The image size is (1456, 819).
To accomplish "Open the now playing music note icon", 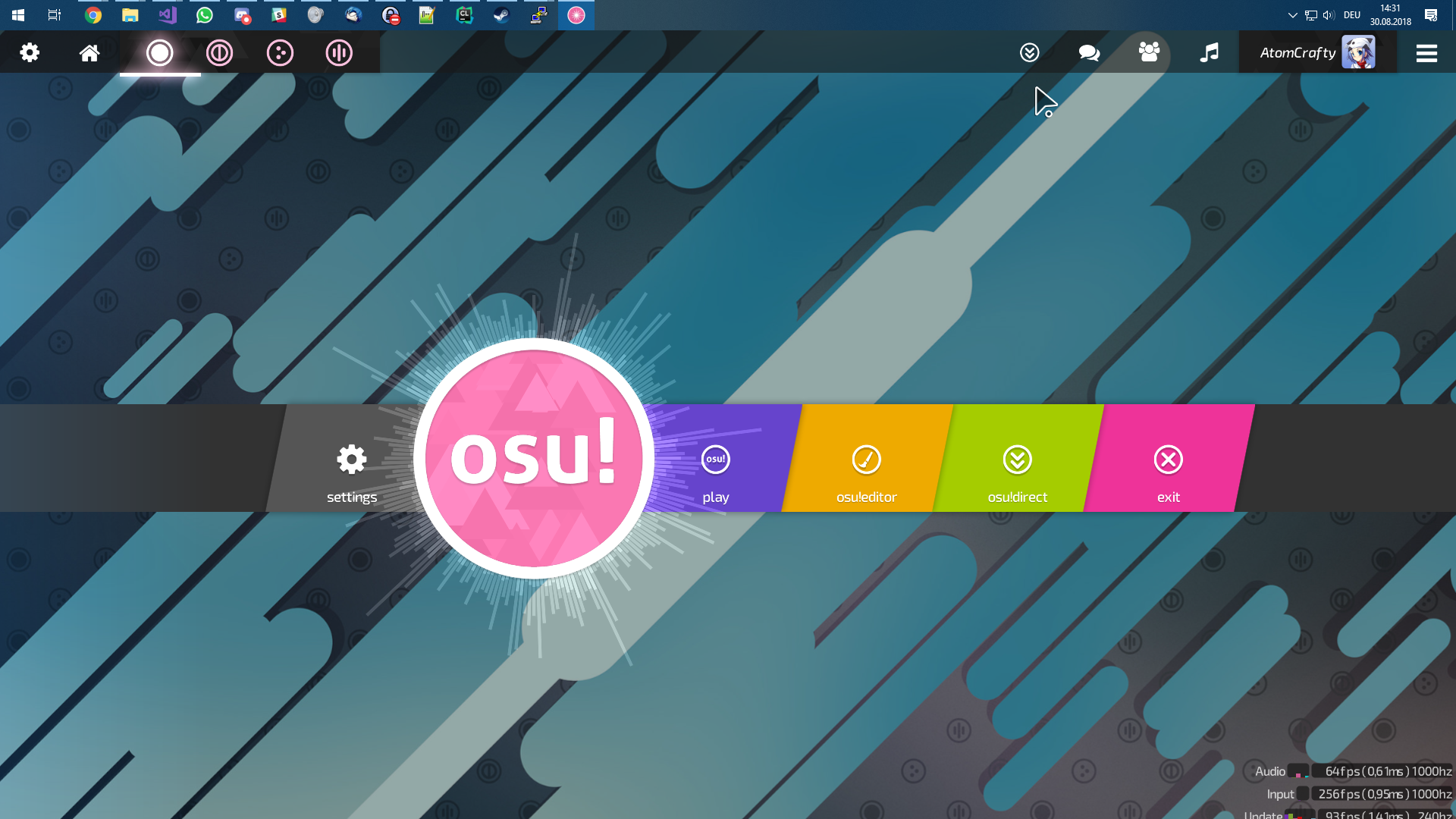I will (x=1210, y=52).
